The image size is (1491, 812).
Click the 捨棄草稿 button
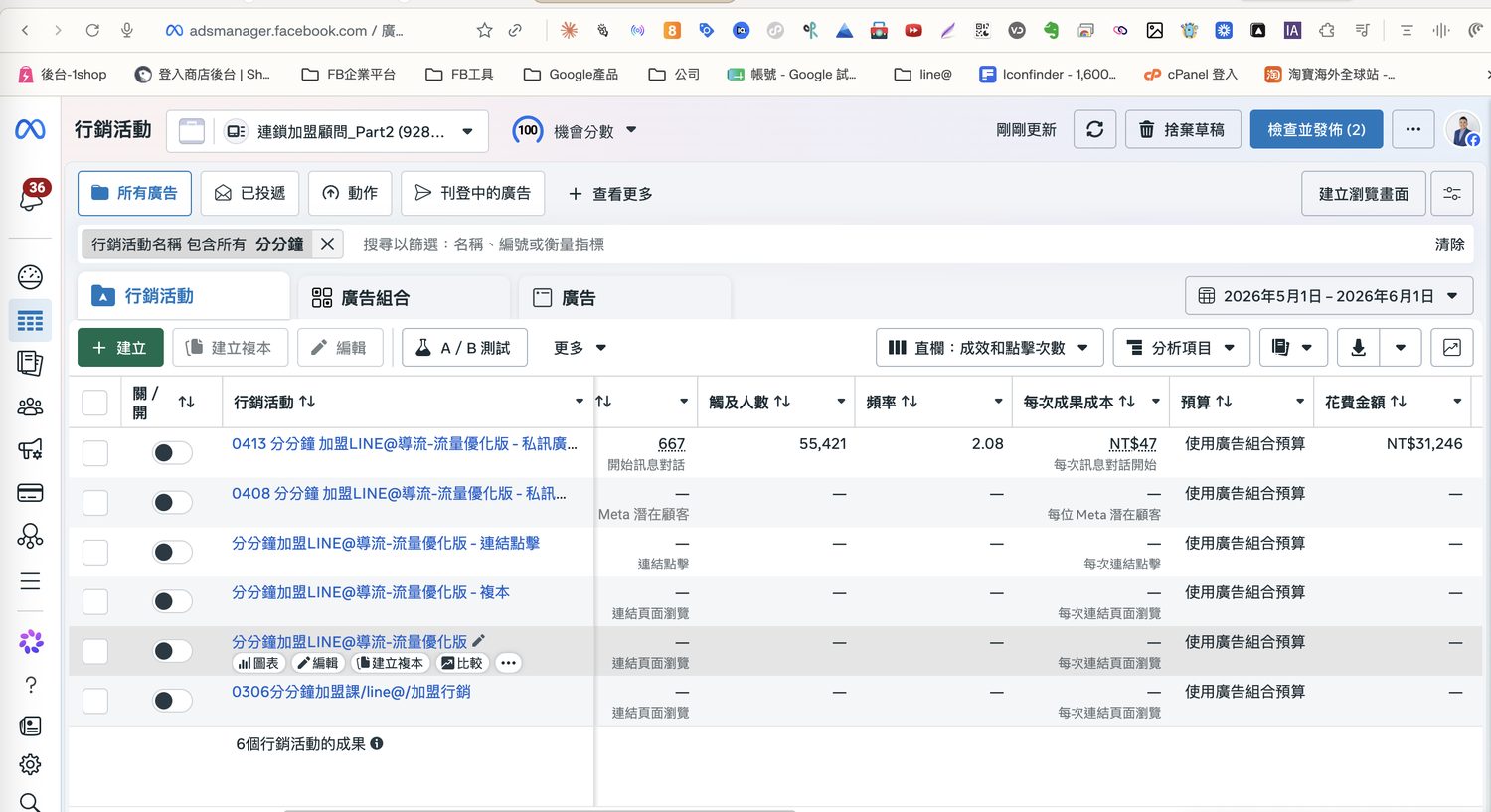pos(1183,129)
